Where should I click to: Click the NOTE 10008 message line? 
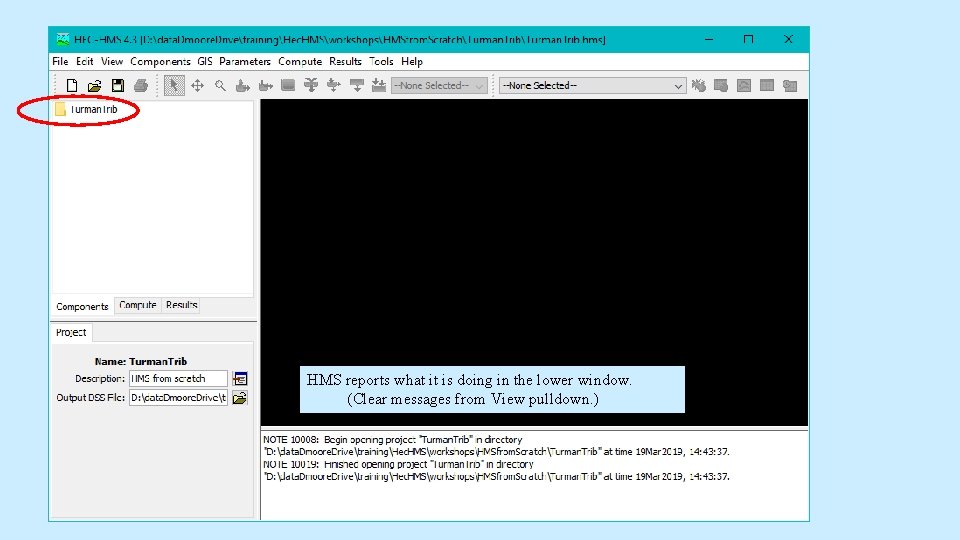tap(392, 440)
